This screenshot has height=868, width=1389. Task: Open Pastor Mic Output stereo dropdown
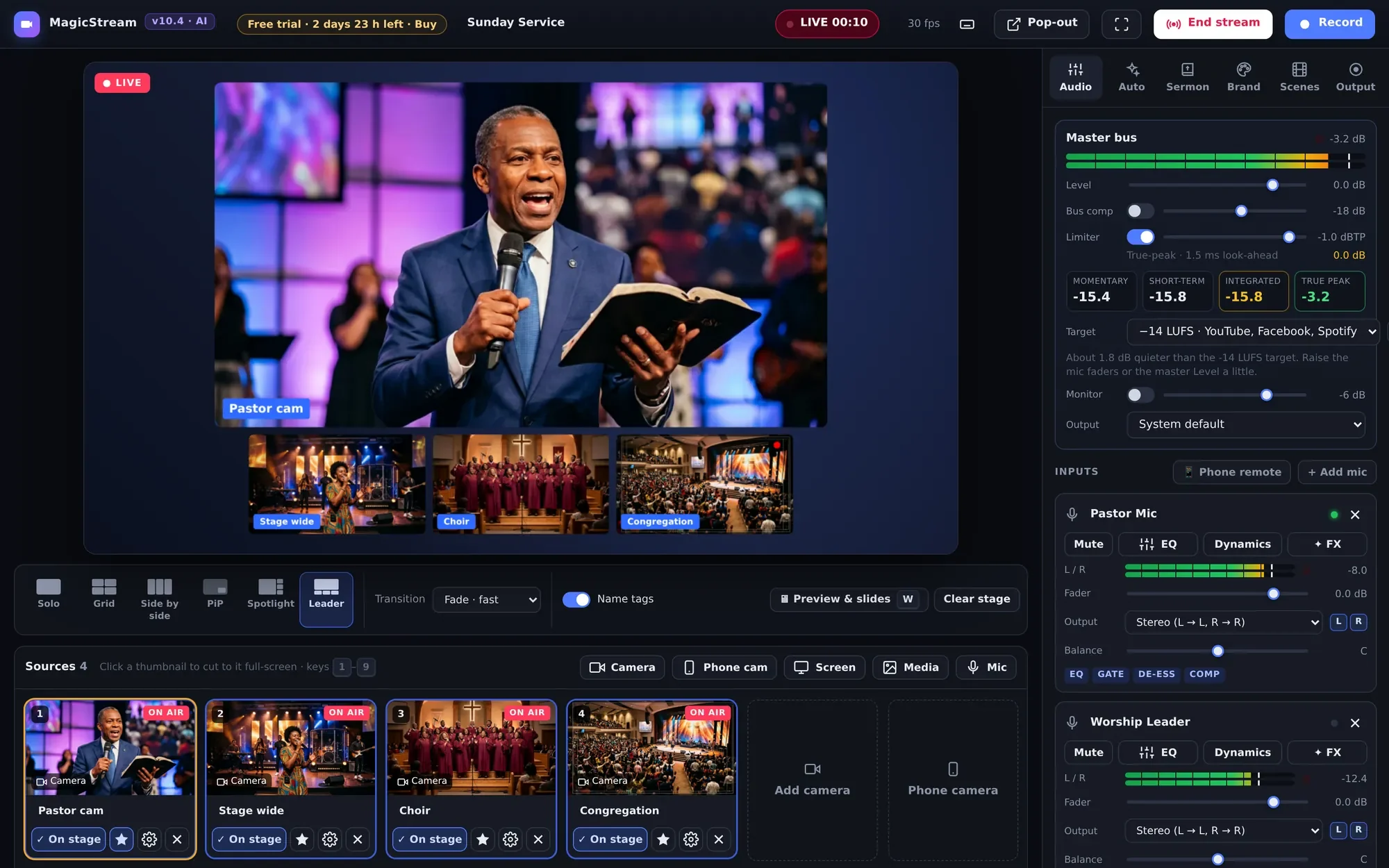(1223, 622)
